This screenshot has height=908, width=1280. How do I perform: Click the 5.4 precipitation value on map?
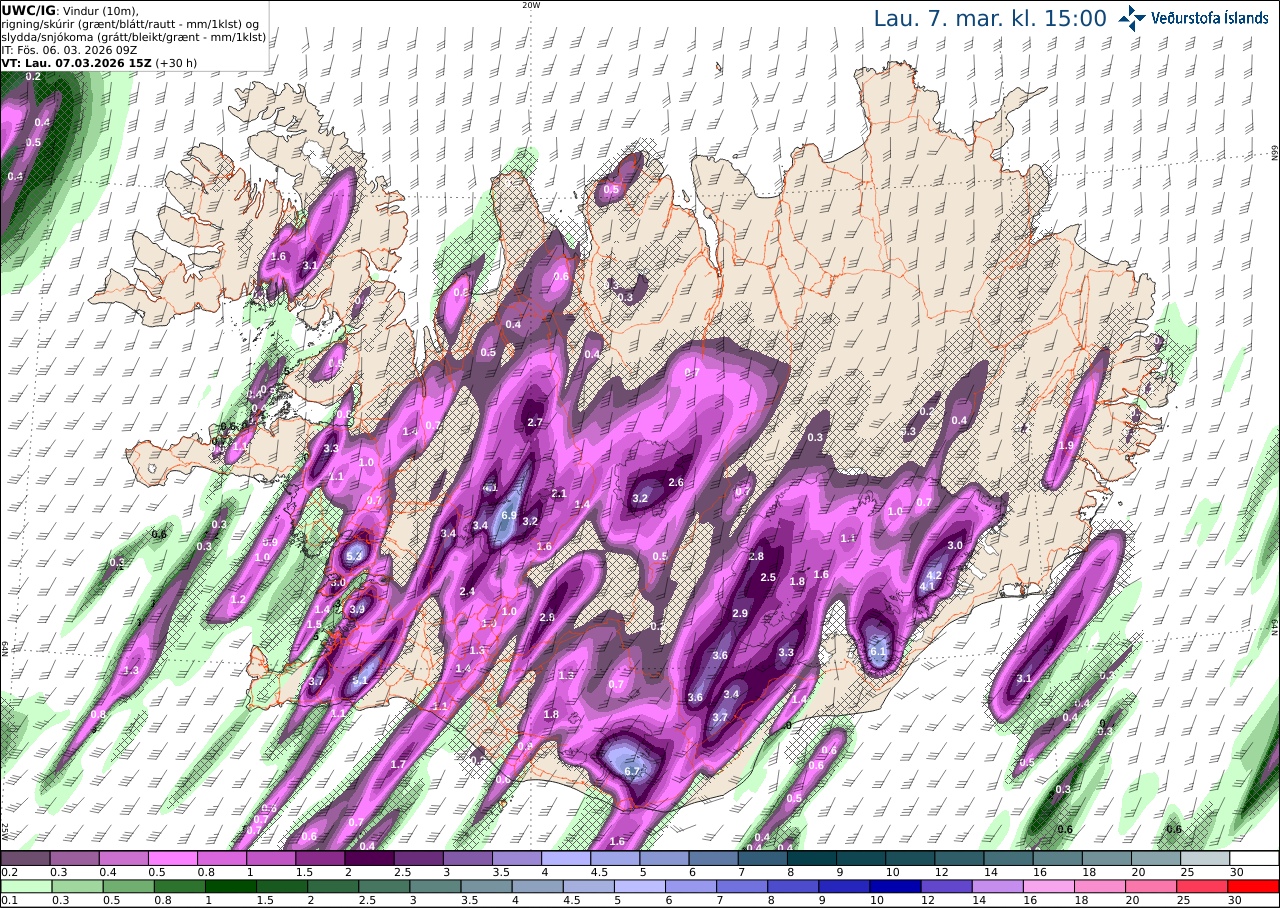click(354, 555)
